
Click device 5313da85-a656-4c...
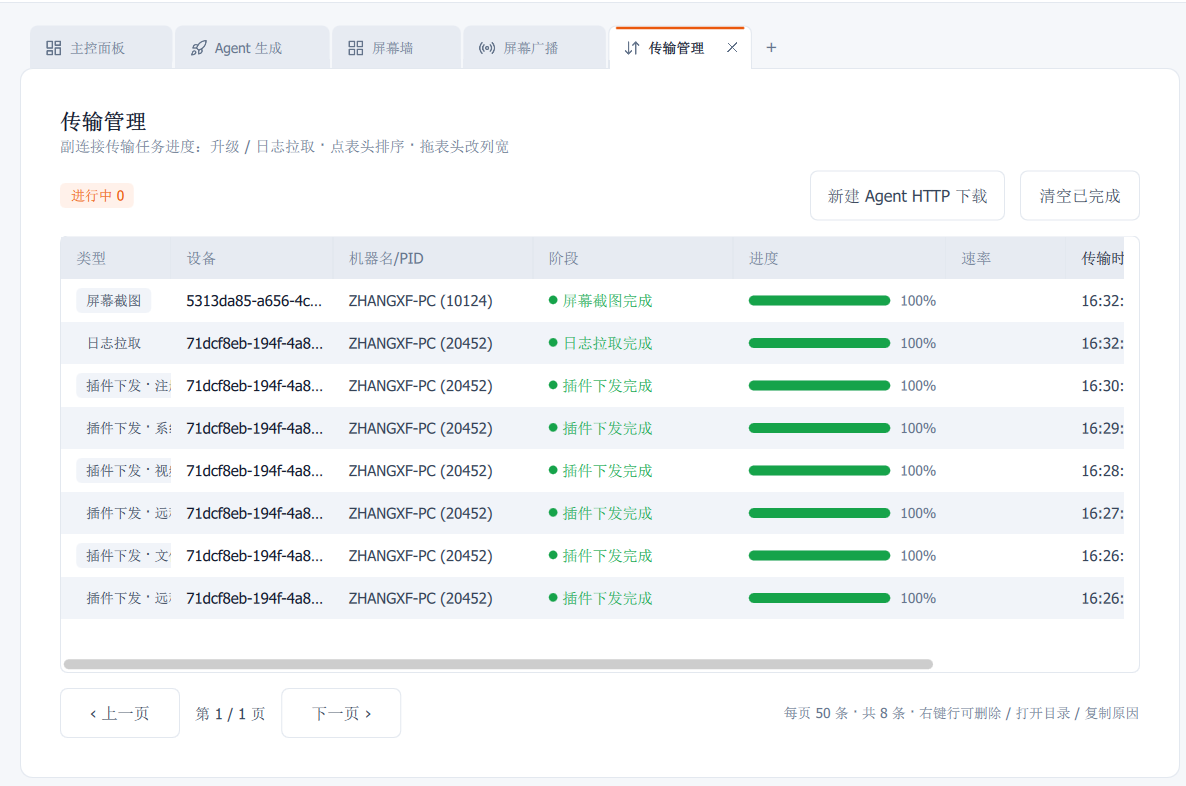click(x=254, y=301)
